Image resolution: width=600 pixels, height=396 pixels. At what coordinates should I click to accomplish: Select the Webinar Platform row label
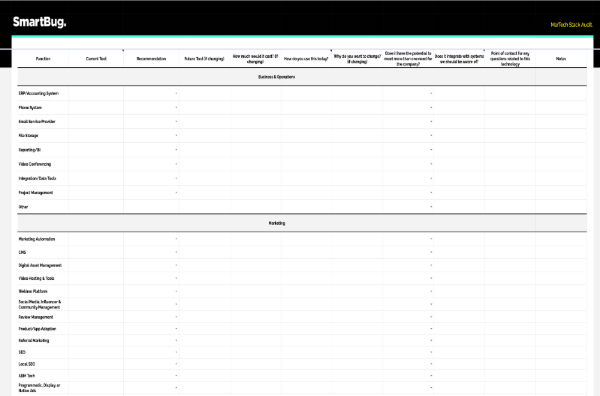click(33, 291)
